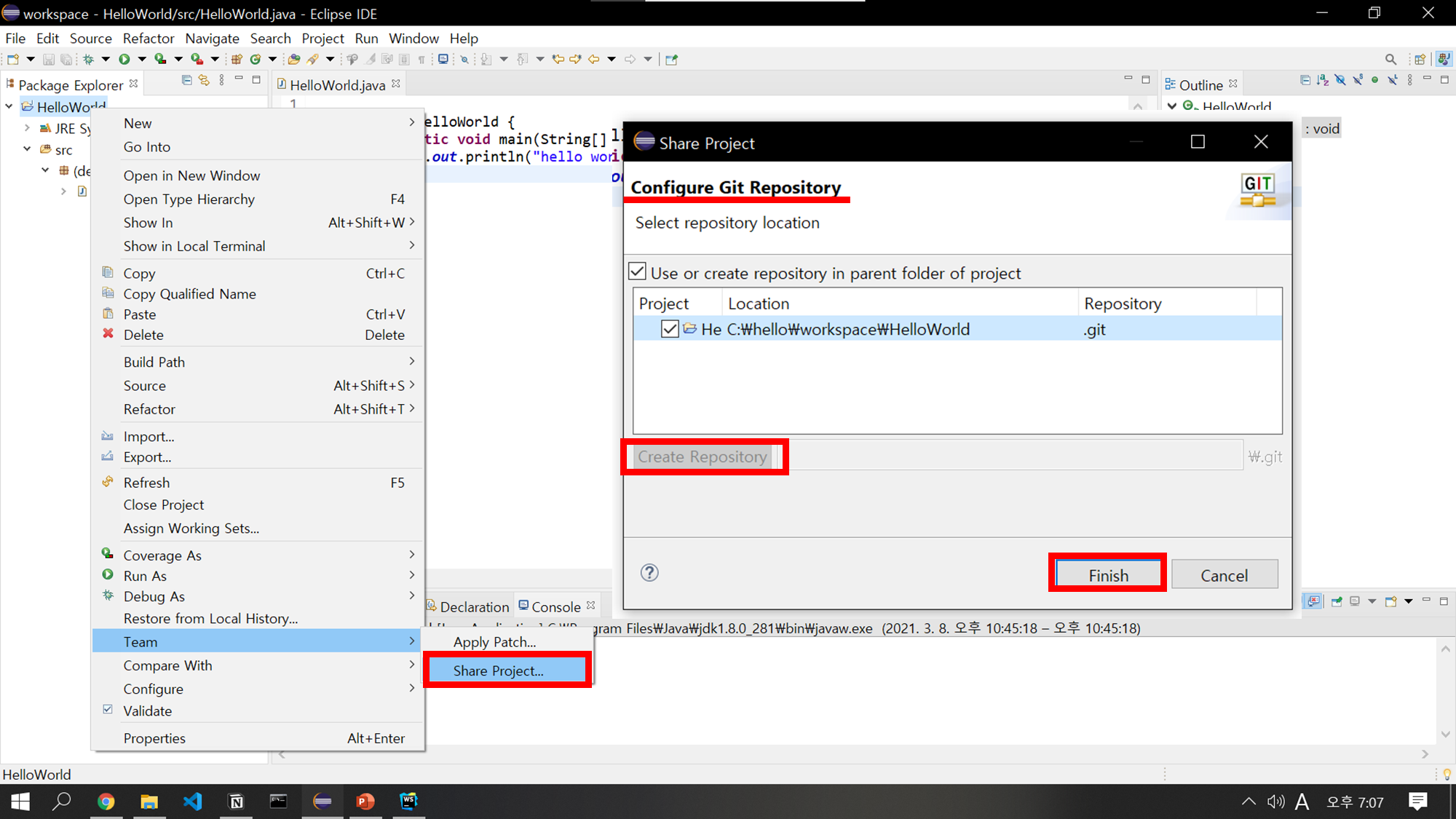The width and height of the screenshot is (1456, 819).
Task: Switch to the Declaration tab
Action: (x=467, y=606)
